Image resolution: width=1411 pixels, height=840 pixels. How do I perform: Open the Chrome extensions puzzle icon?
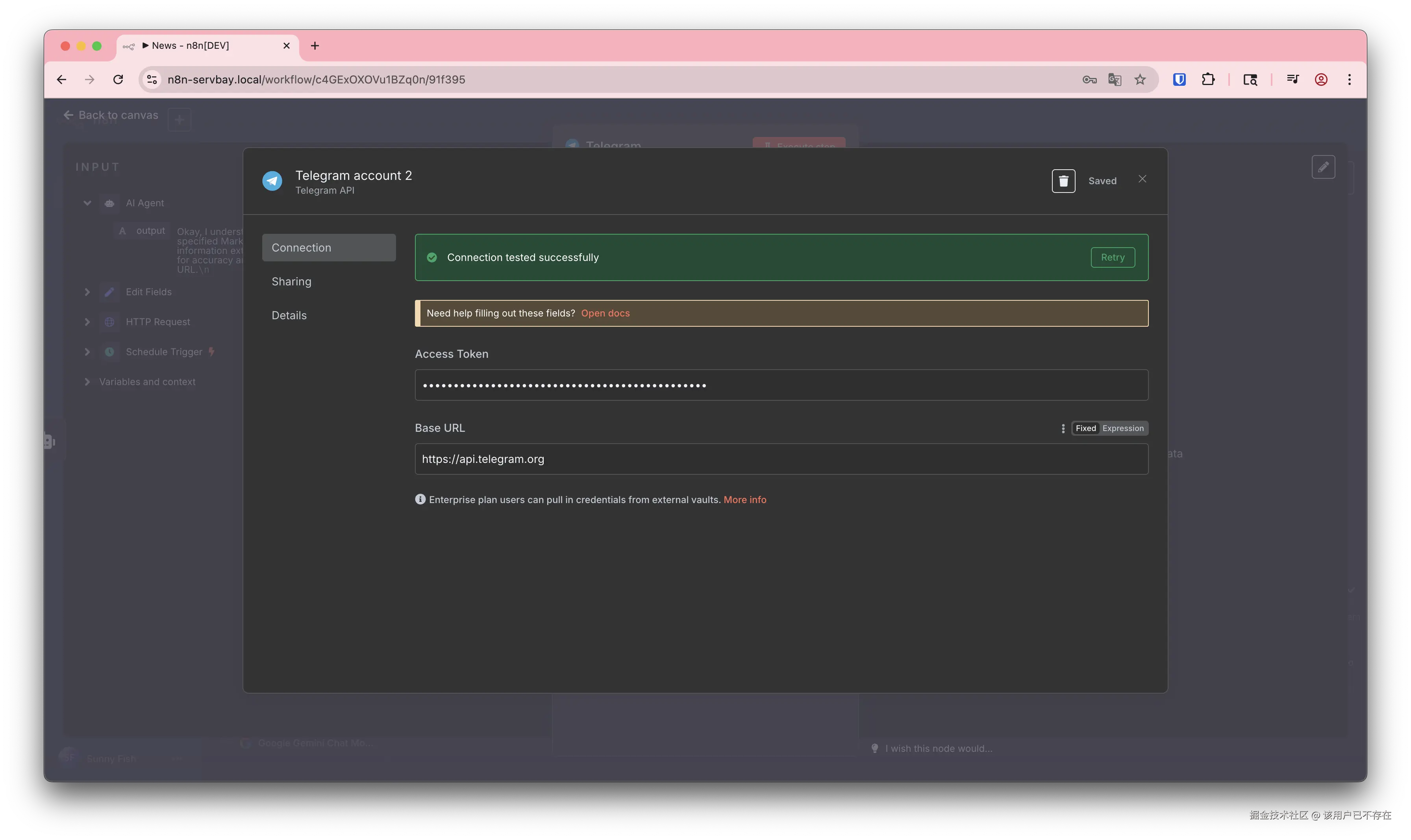(1208, 79)
